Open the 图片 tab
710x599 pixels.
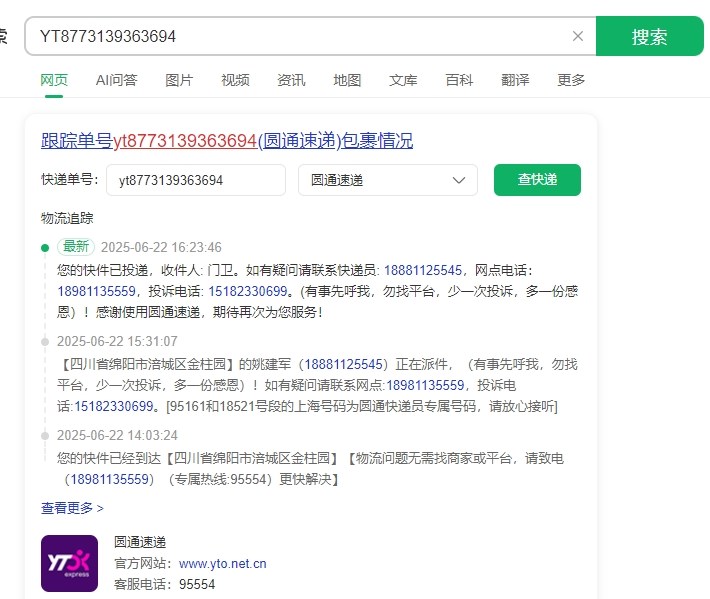point(179,80)
